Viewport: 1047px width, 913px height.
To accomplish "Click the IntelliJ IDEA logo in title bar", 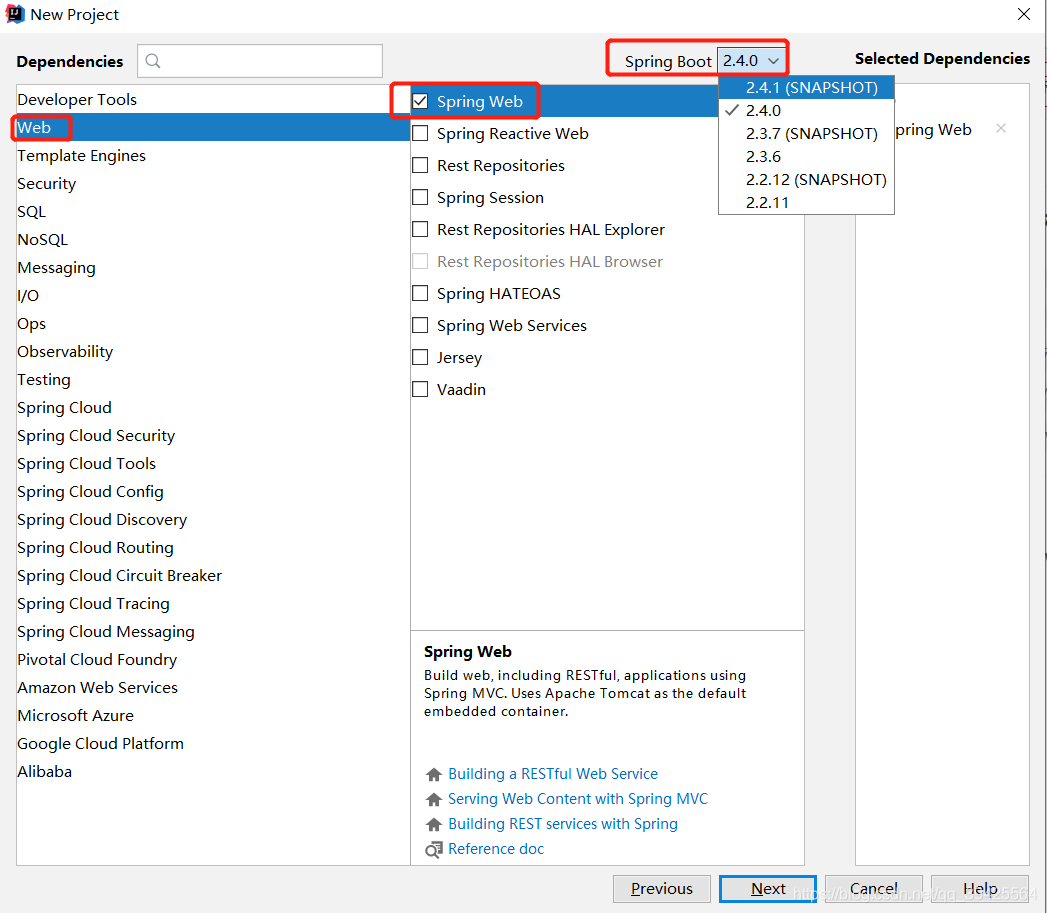I will click(x=15, y=14).
